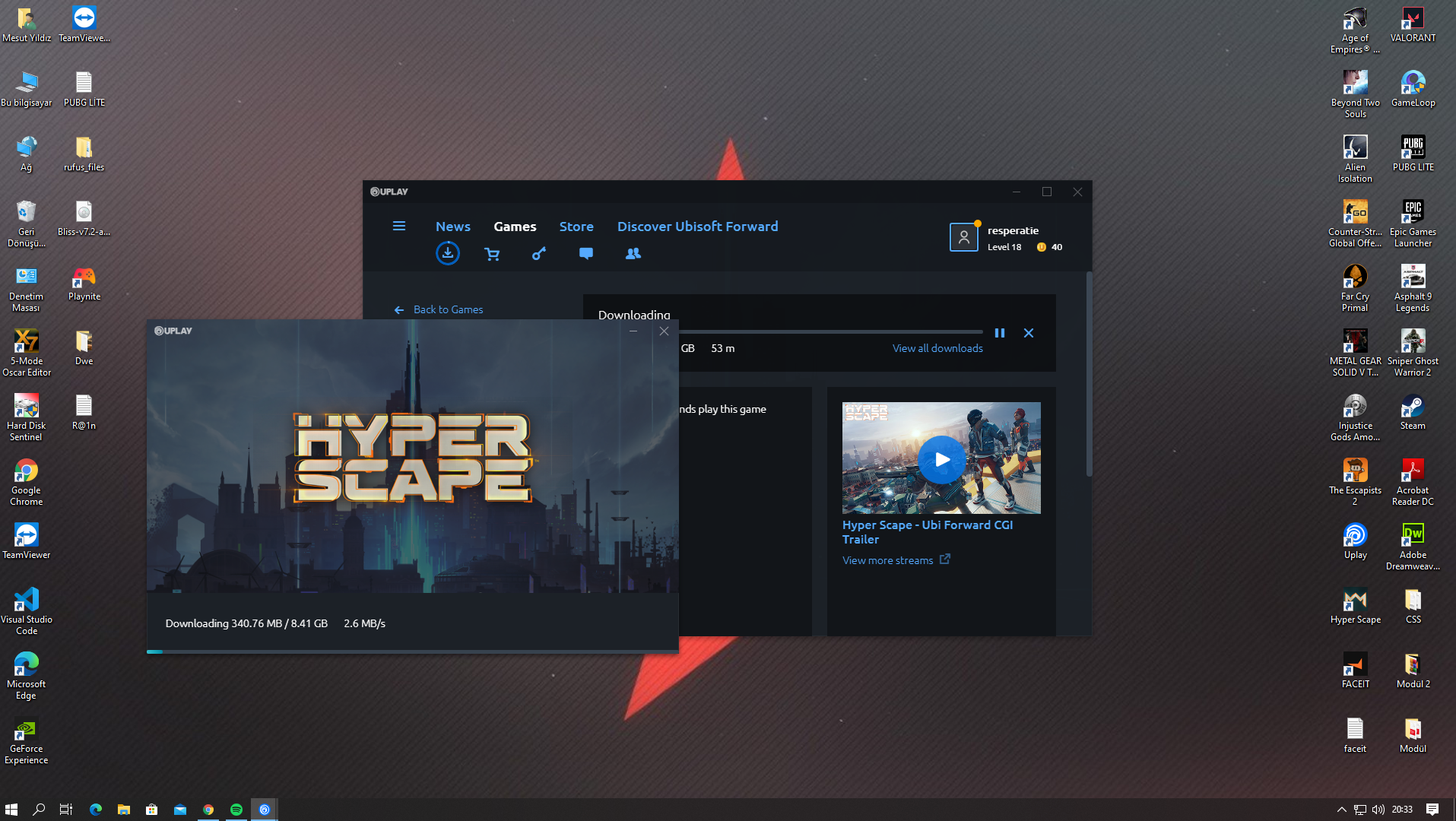1456x821 pixels.
Task: Select the rufus_files folder
Action: pyautogui.click(x=84, y=154)
